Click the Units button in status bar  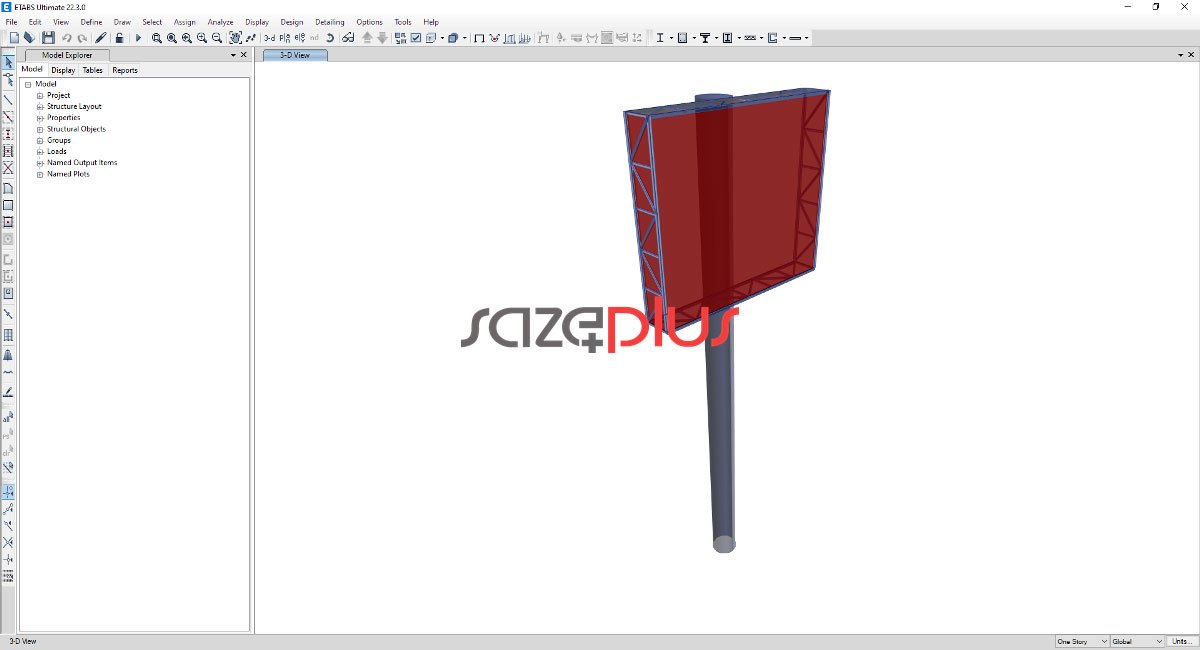point(1181,641)
